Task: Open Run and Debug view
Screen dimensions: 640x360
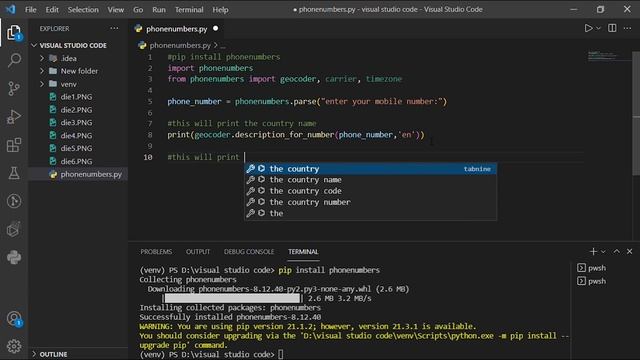Action: [14, 117]
